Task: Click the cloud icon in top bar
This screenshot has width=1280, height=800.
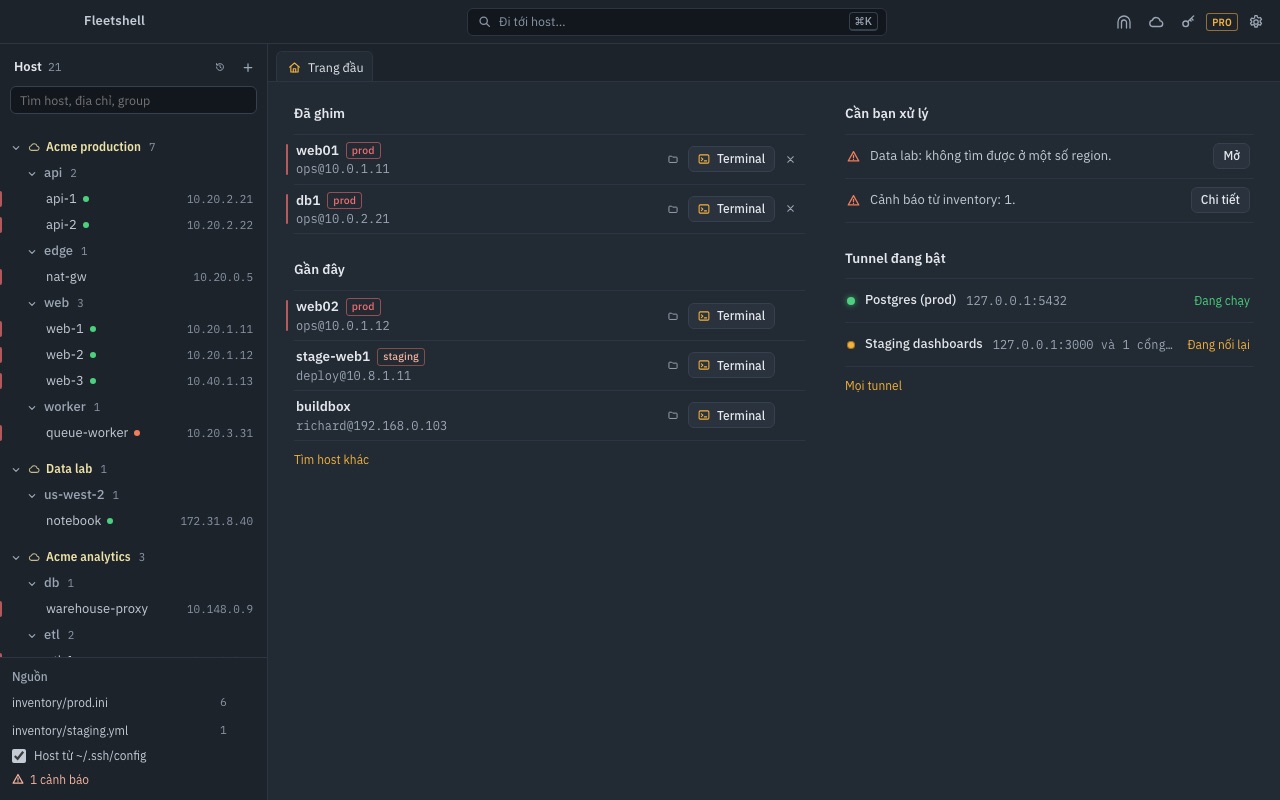Action: [1156, 22]
